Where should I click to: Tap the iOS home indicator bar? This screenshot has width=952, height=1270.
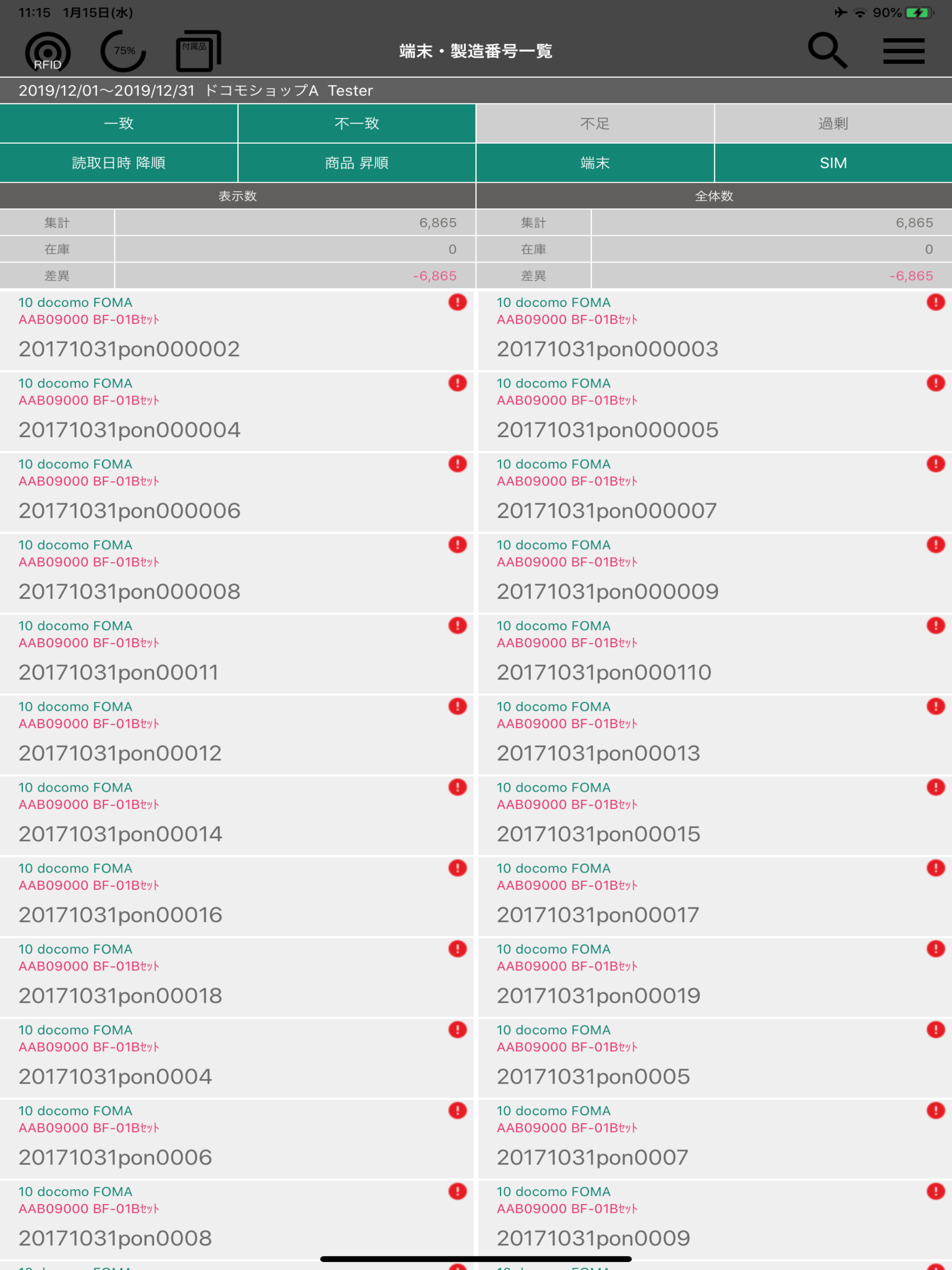[476, 1258]
